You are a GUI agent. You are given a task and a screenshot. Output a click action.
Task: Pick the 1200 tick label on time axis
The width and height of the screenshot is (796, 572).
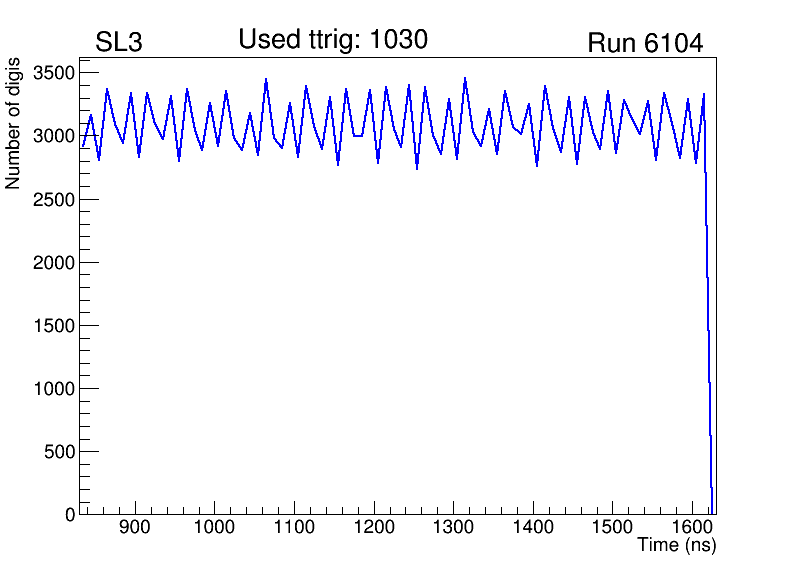pyautogui.click(x=373, y=527)
